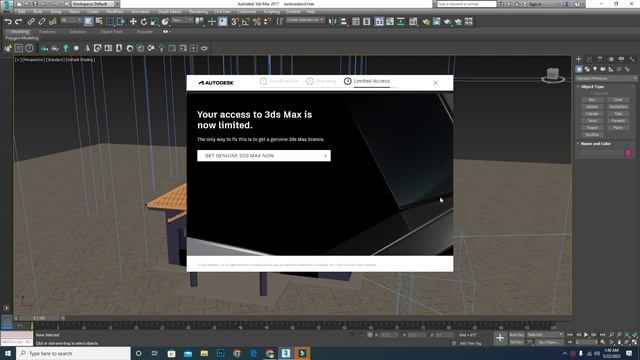Screen dimensions: 640x360
Task: Open the Rendering menu
Action: coord(198,12)
